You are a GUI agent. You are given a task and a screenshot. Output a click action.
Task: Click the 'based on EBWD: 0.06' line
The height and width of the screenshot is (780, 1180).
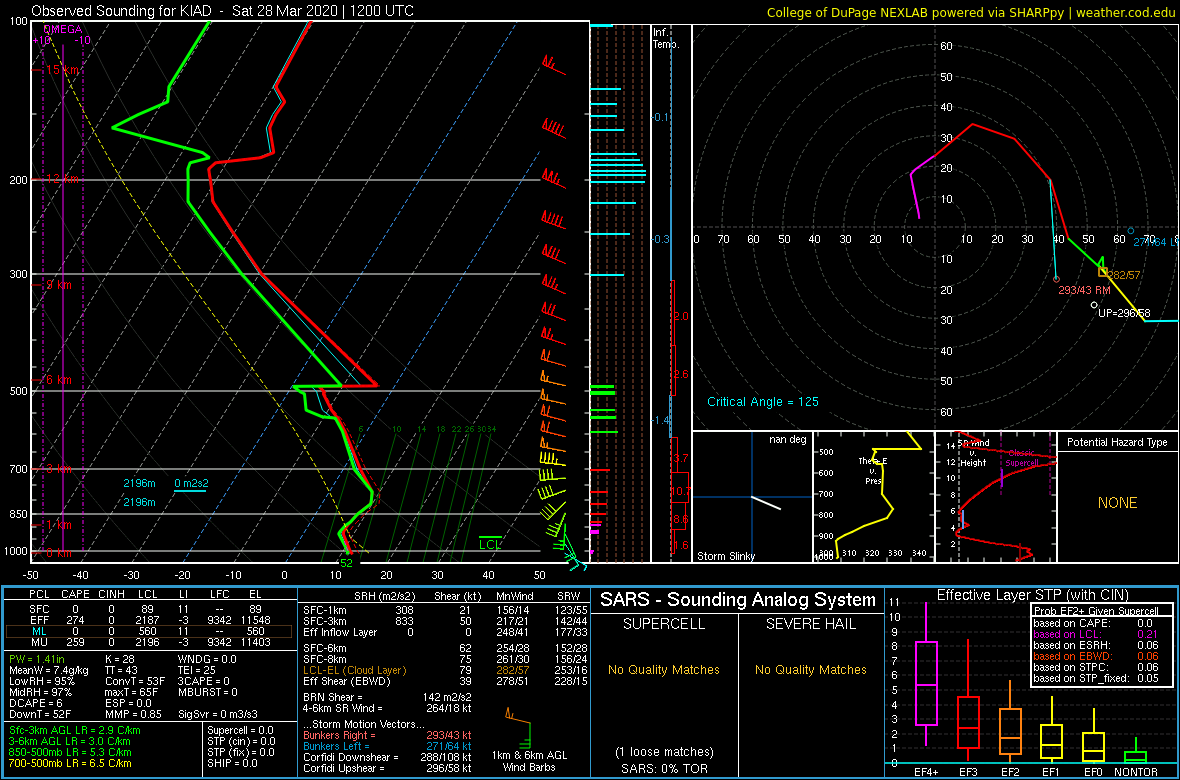pyautogui.click(x=1096, y=656)
